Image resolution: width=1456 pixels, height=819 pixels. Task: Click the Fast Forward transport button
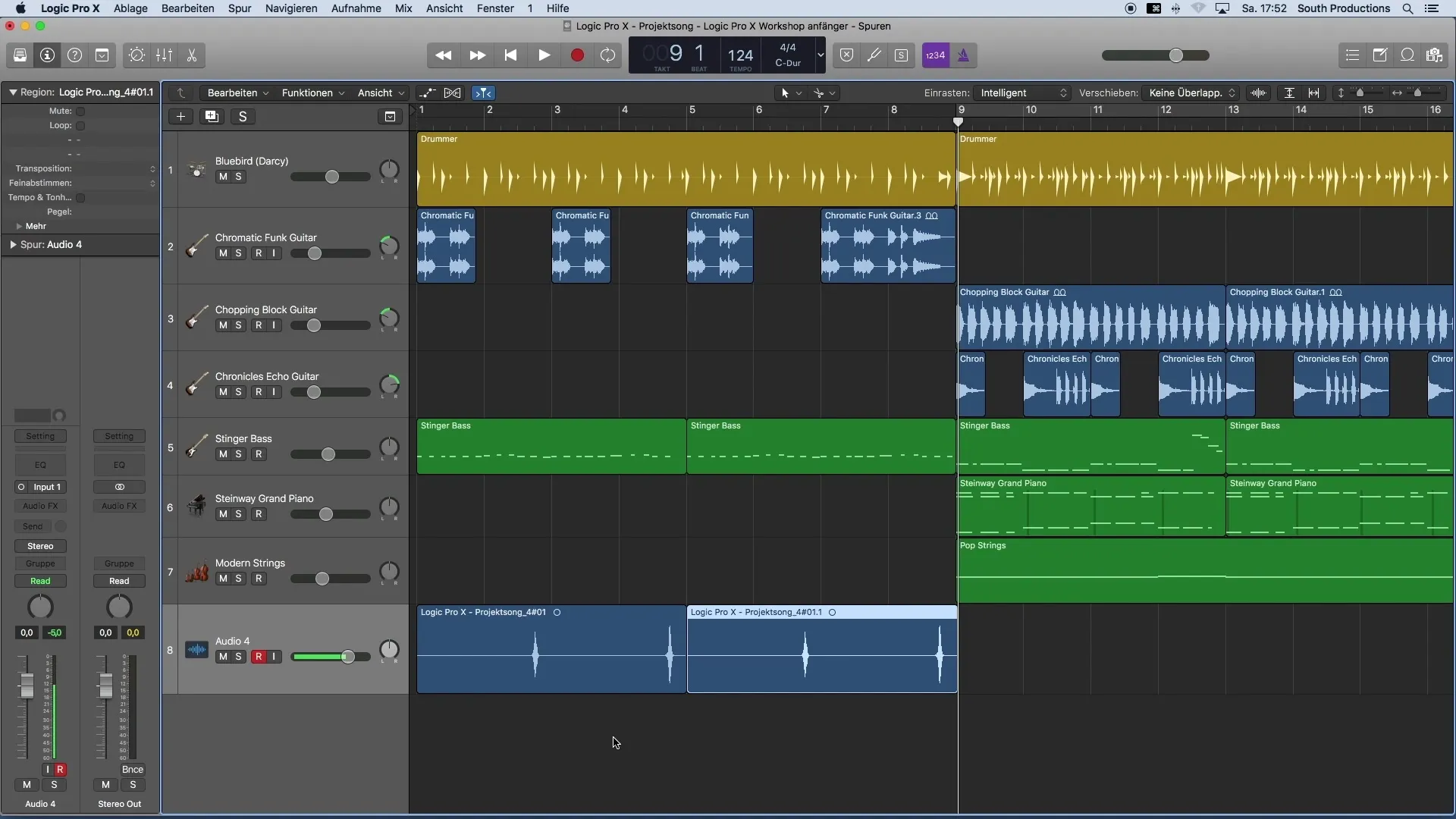[x=477, y=55]
